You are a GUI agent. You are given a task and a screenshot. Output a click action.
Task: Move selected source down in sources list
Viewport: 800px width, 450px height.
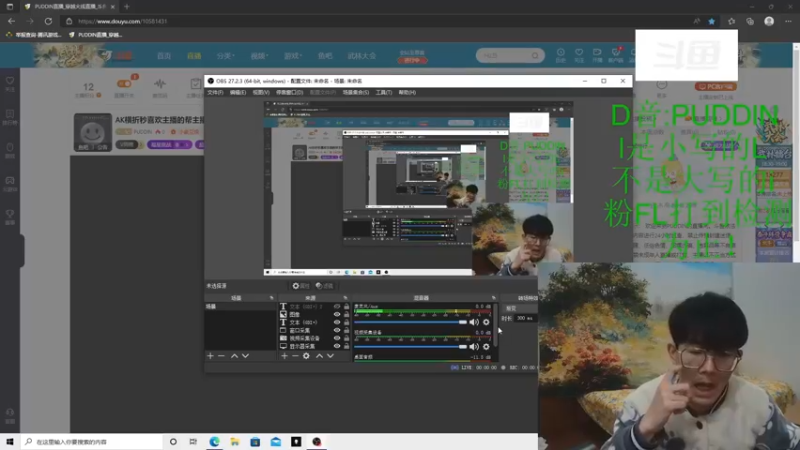tap(330, 356)
